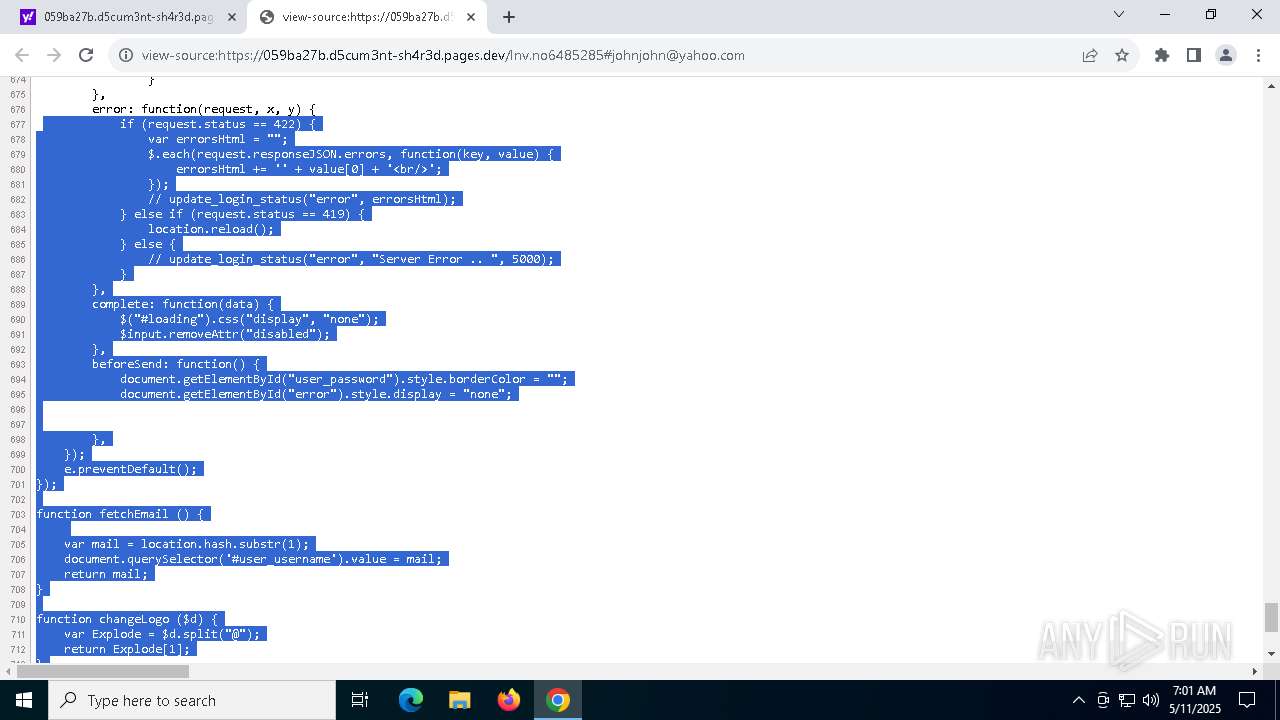1280x720 pixels.
Task: Click the line 'complete: function(data) {'
Action: tap(183, 304)
